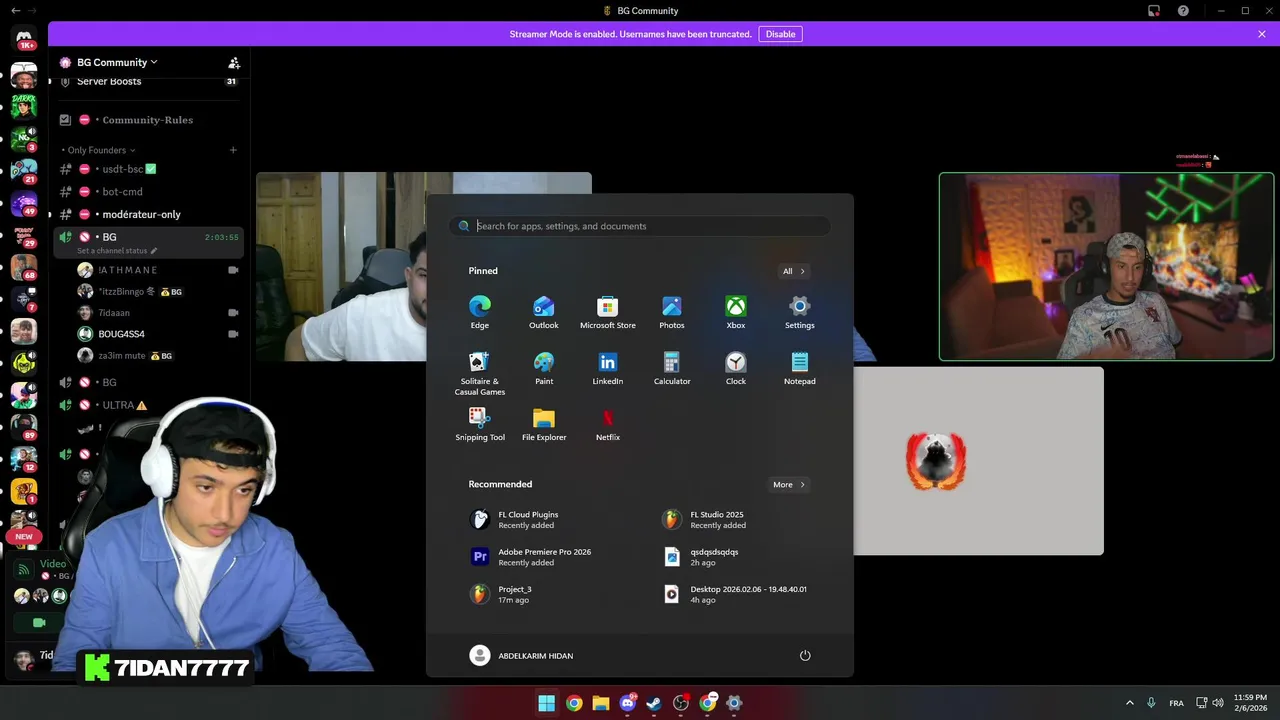
Task: Launch the Paint app
Action: [544, 368]
